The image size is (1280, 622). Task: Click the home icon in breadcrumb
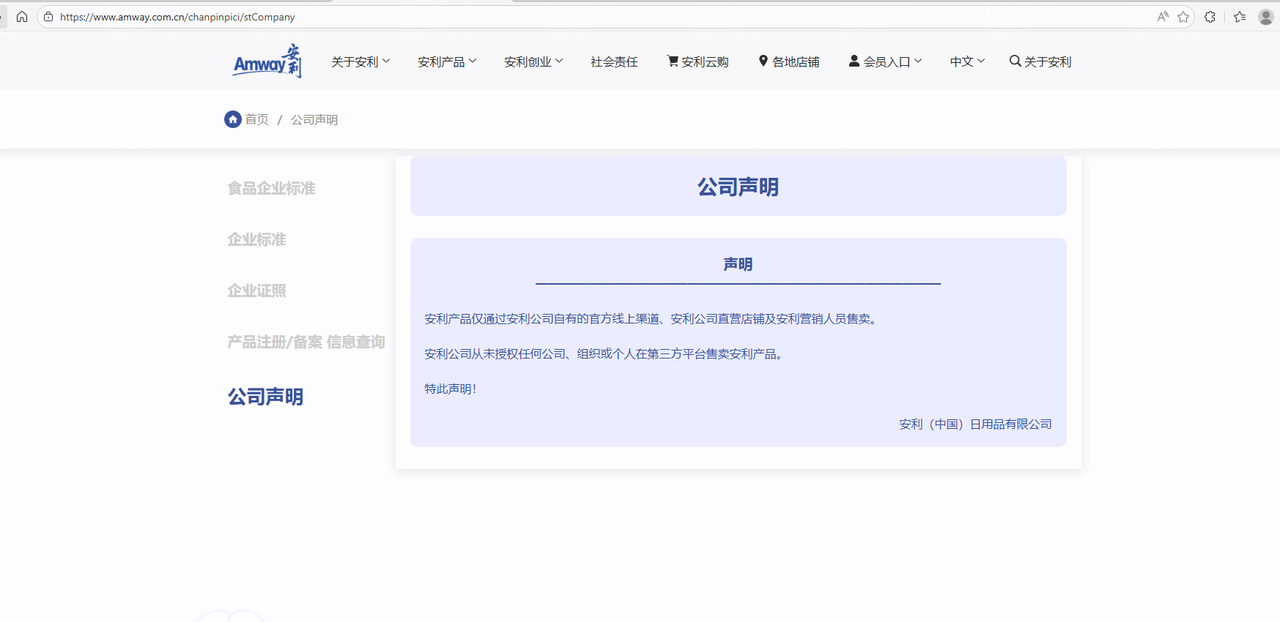coord(233,119)
